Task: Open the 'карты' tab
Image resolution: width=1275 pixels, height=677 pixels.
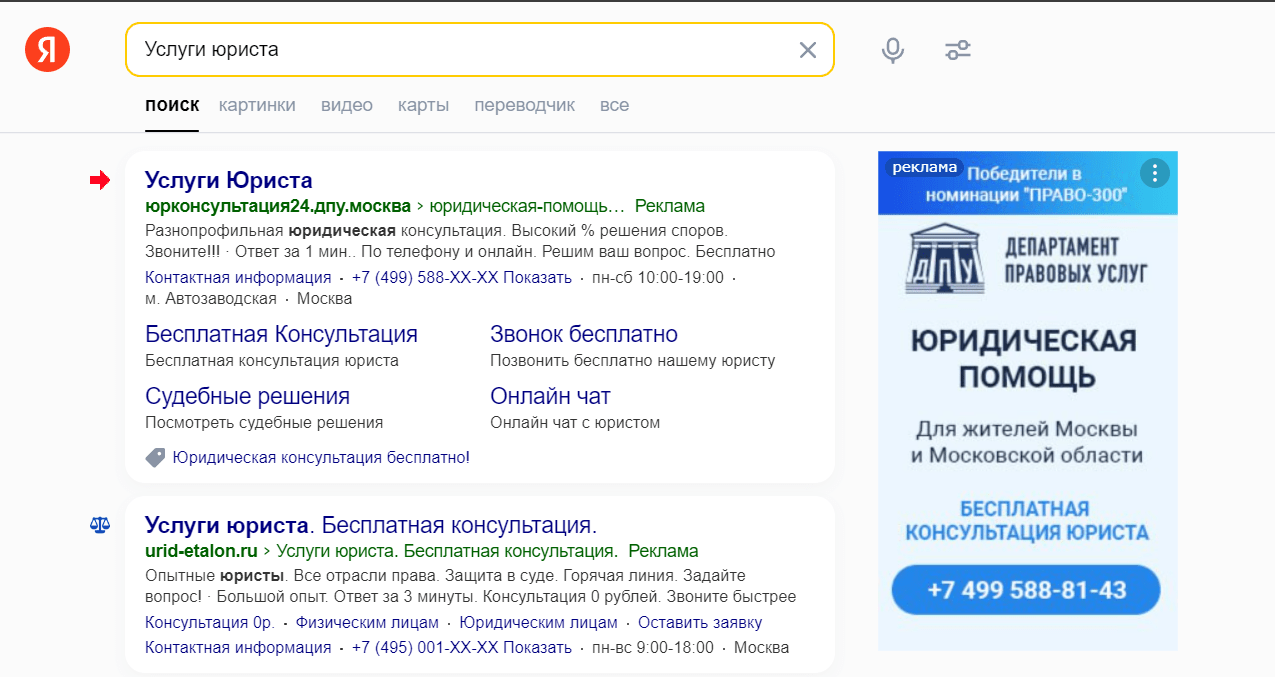Action: (423, 105)
